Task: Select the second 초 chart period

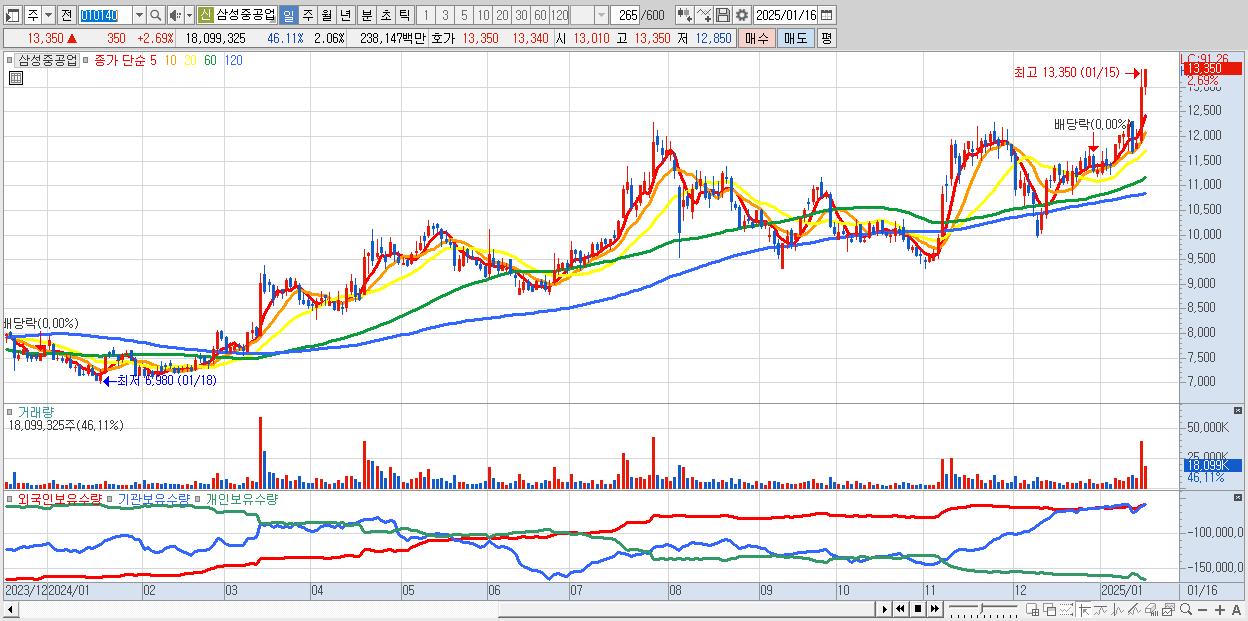Action: (x=385, y=15)
